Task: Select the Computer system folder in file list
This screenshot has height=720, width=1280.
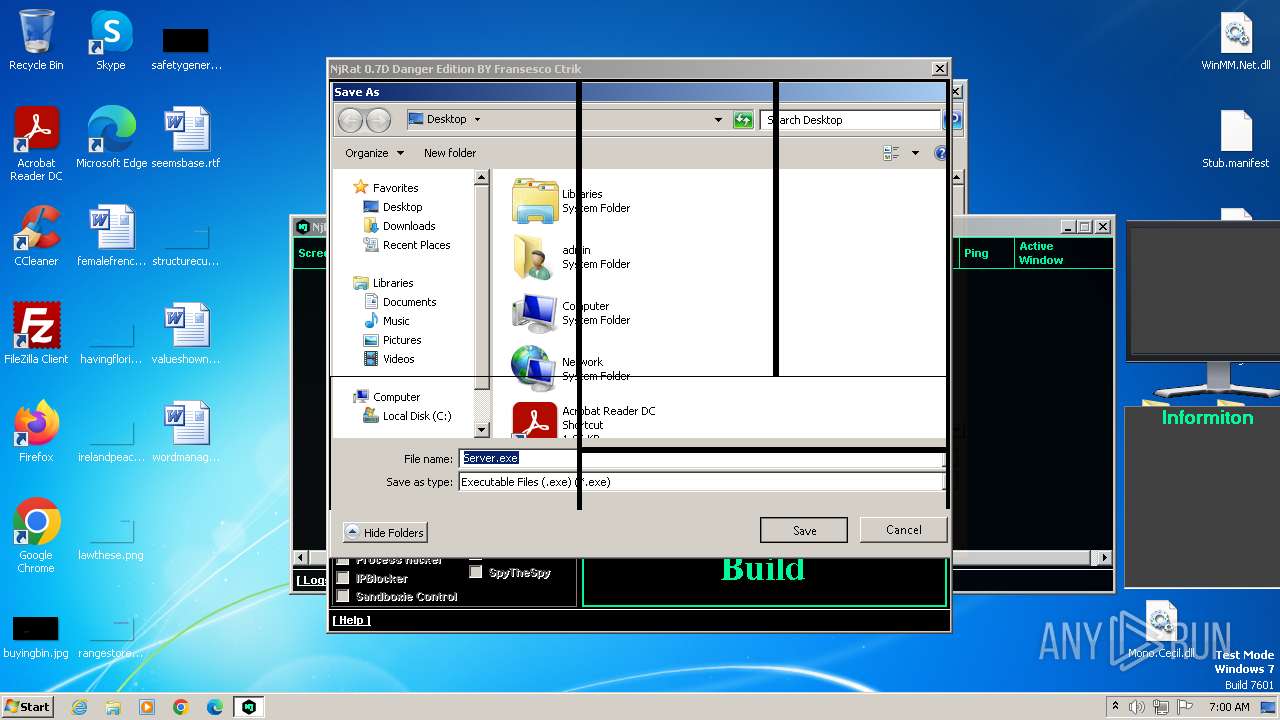Action: coord(571,313)
